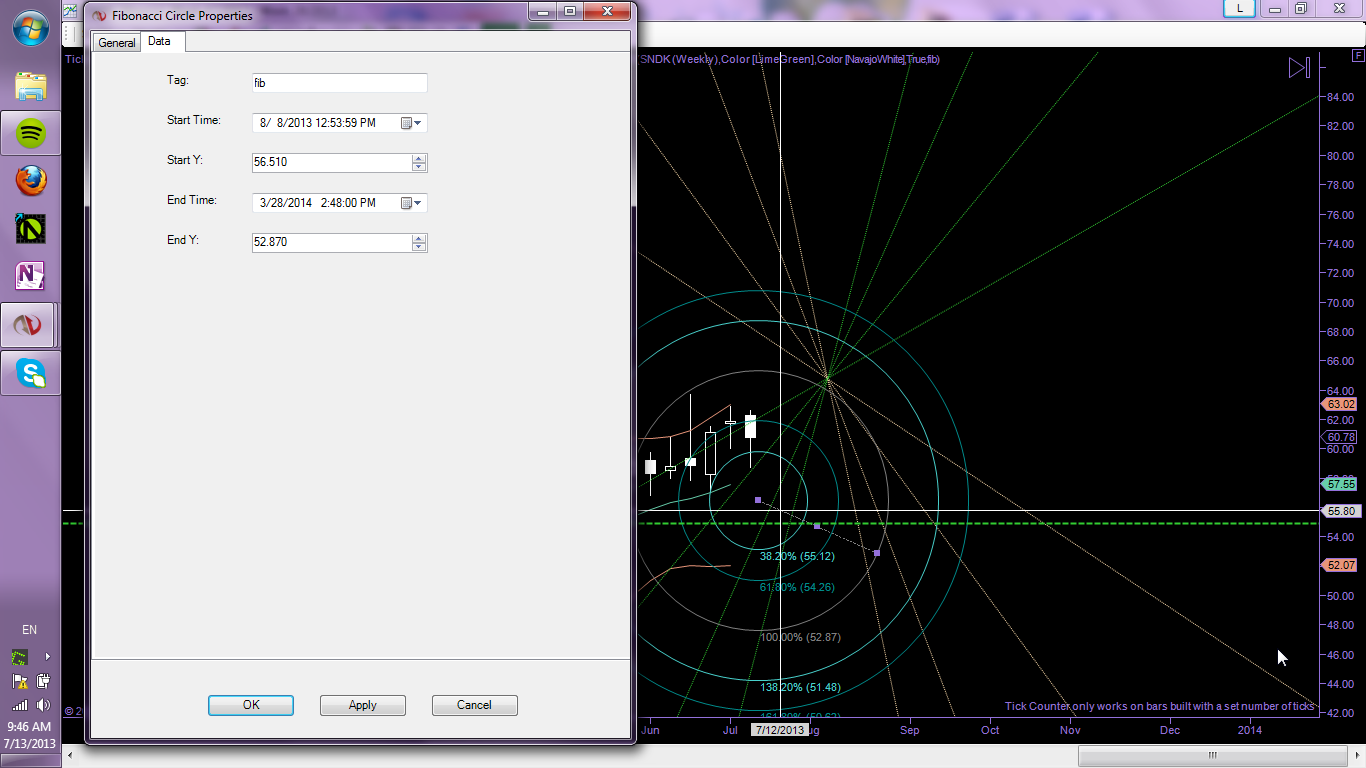This screenshot has width=1366, height=768.
Task: Click the 100.00% (52.87) Fibonacci label
Action: coord(800,637)
